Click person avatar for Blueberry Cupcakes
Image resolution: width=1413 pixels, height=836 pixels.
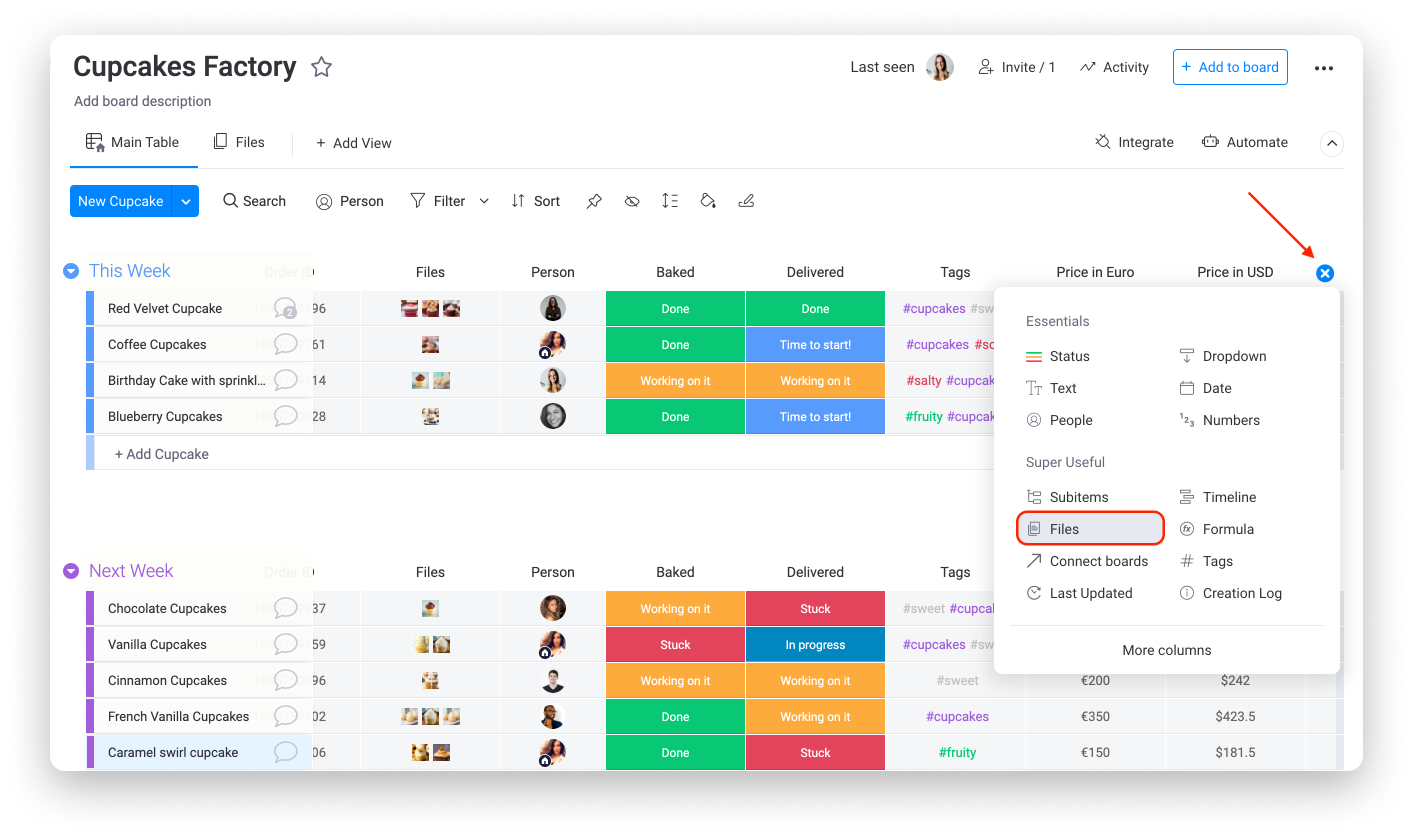pos(553,416)
